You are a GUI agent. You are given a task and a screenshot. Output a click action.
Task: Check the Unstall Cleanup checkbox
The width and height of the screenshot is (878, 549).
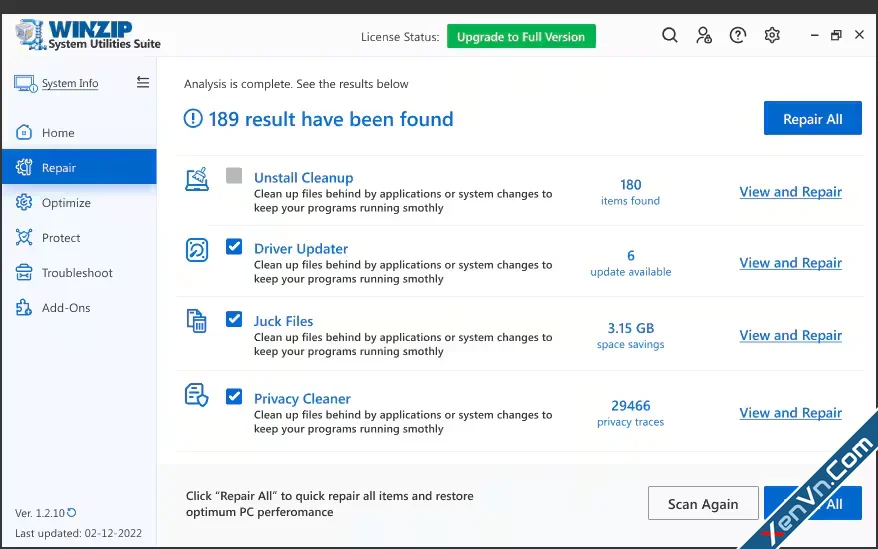pos(234,175)
